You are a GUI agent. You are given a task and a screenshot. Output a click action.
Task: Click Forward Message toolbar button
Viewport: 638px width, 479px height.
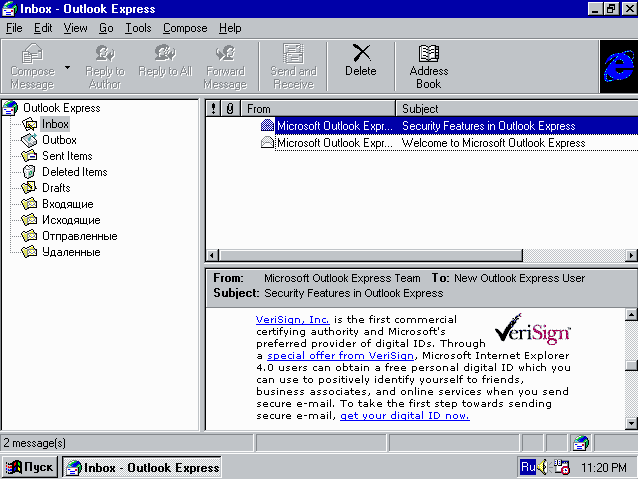click(x=225, y=66)
